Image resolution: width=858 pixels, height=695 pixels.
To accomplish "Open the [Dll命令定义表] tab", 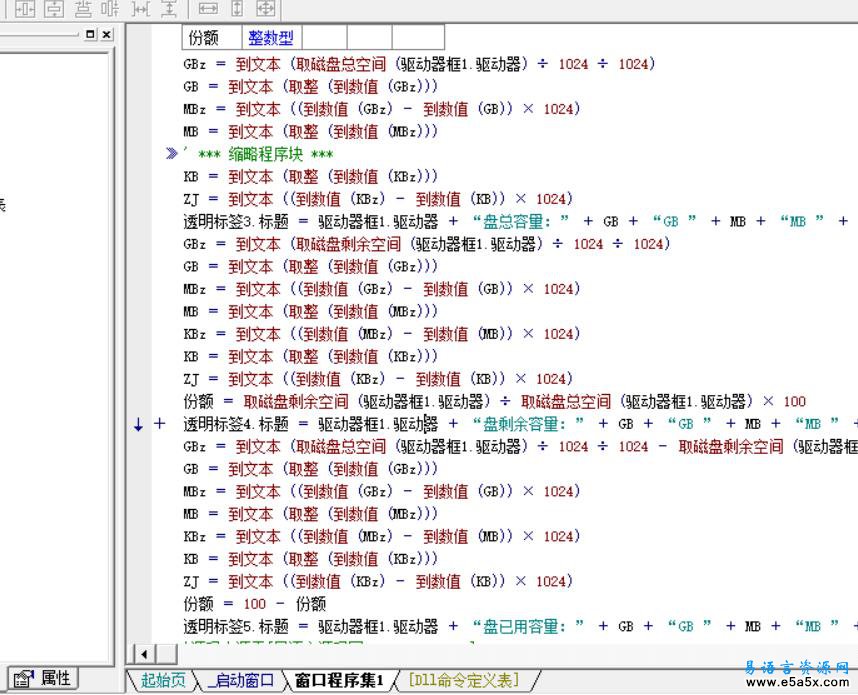I will (463, 680).
